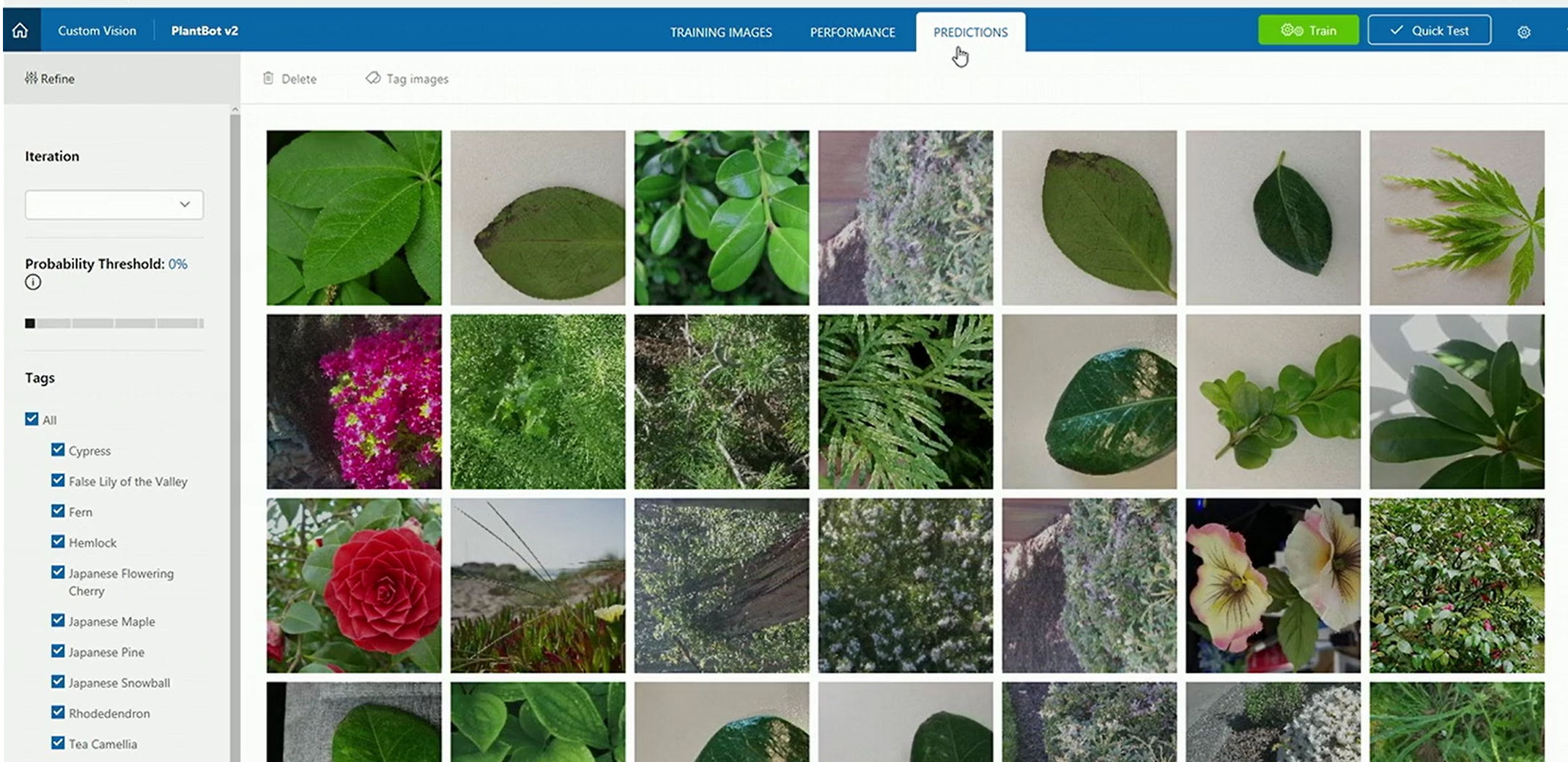Click Probability Threshold info icon
Screen dimensions: 1568x762
[33, 283]
